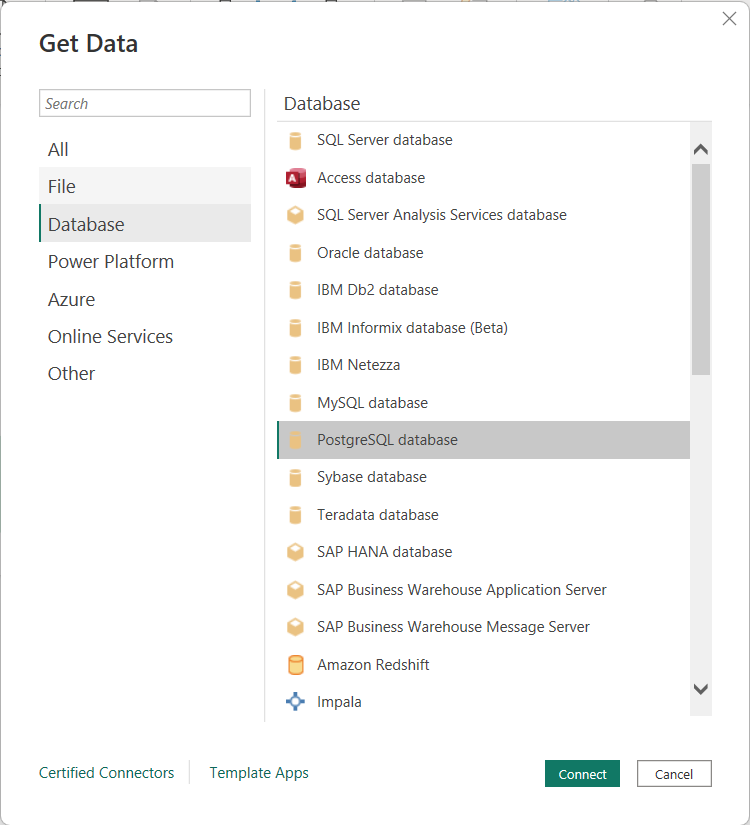Click the SAP HANA database cube icon

click(x=295, y=552)
